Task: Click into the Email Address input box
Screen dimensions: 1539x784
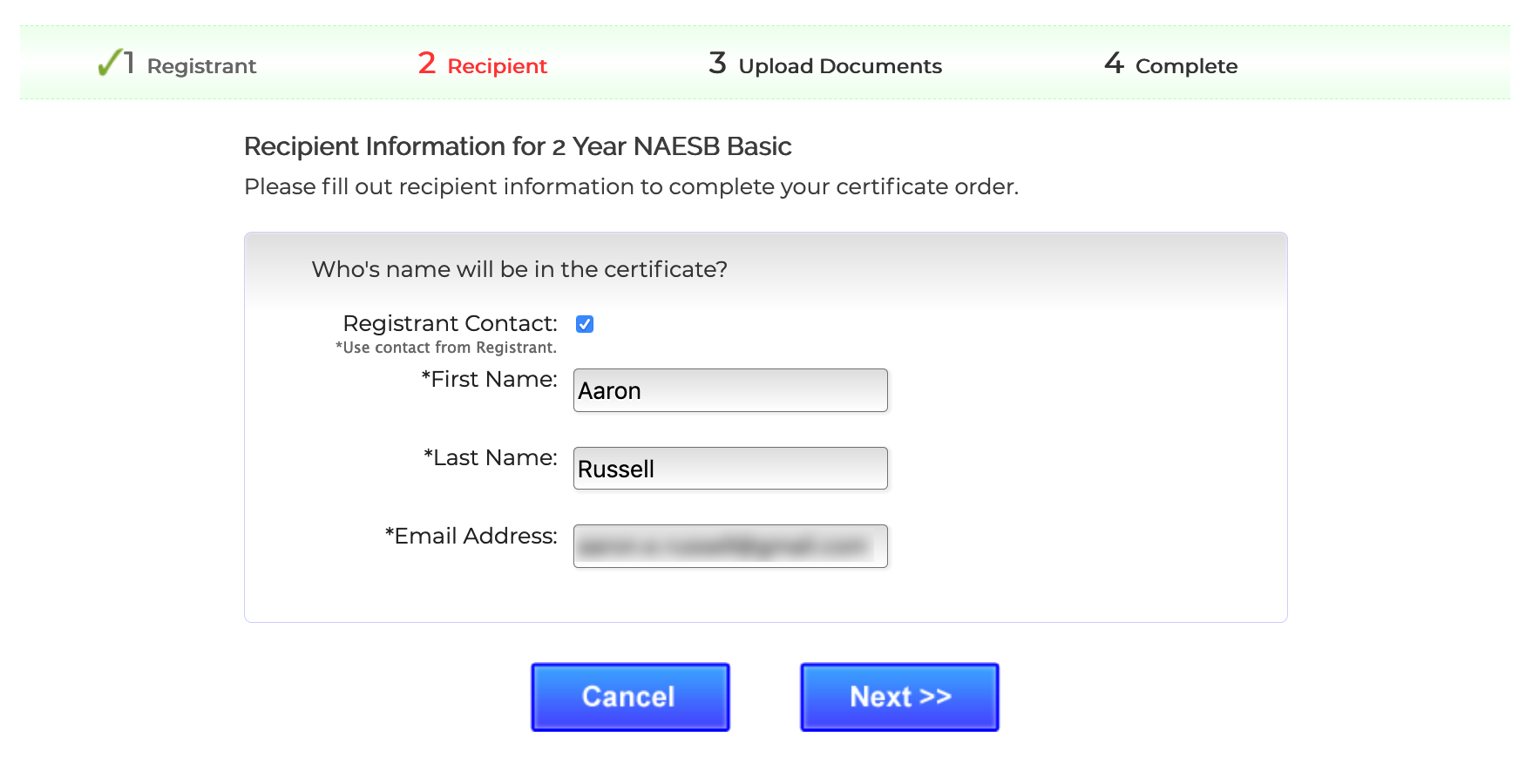Action: coord(730,546)
